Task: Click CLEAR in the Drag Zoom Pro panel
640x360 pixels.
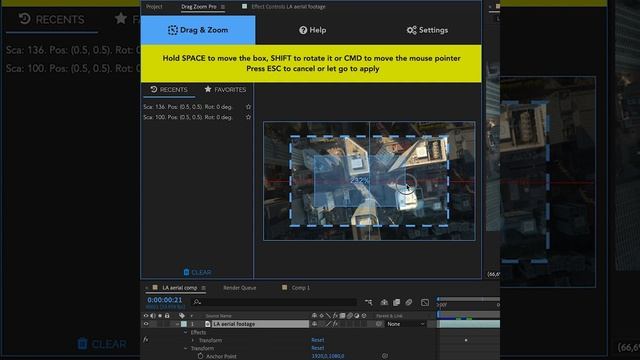Action: coord(197,272)
